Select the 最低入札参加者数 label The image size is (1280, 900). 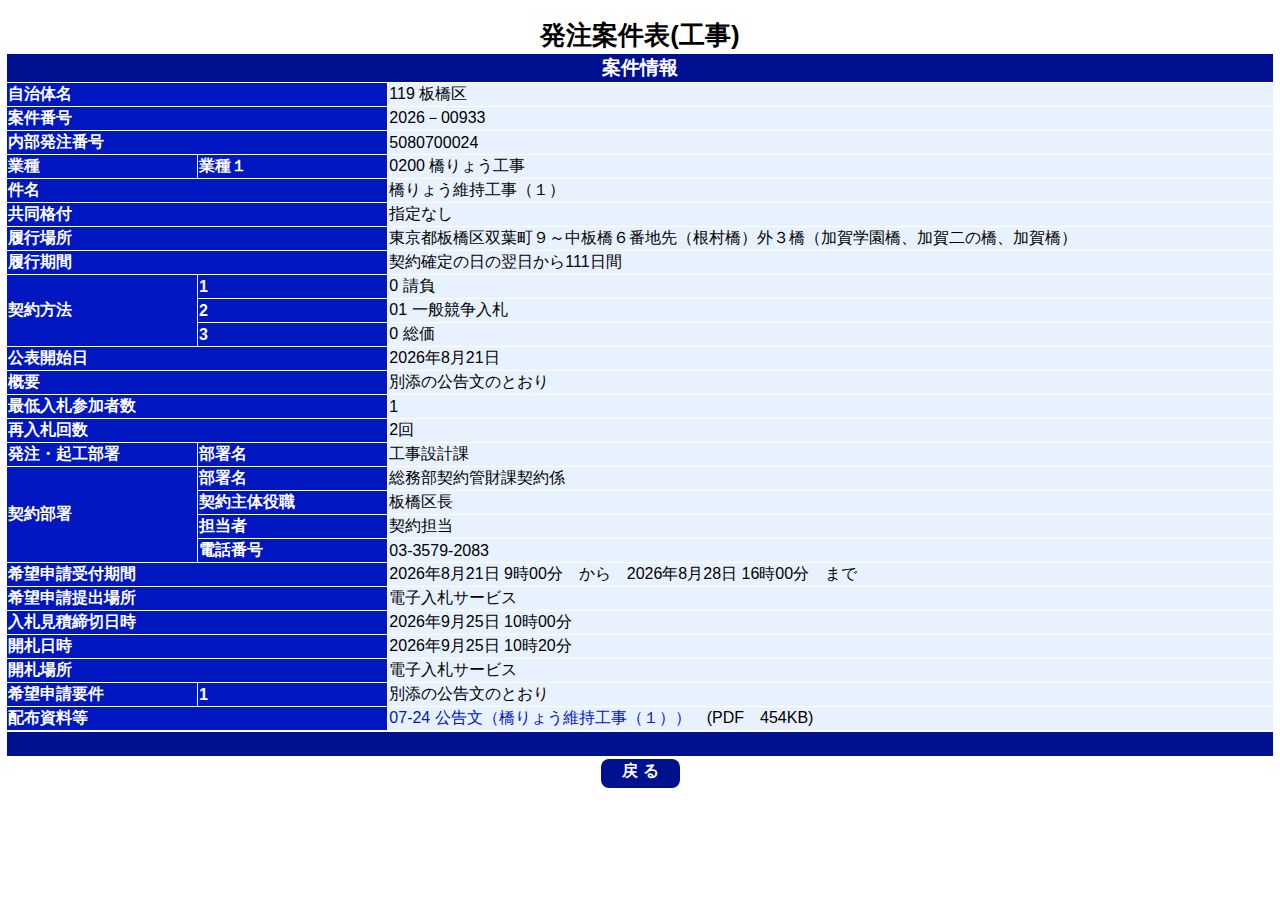[x=72, y=406]
